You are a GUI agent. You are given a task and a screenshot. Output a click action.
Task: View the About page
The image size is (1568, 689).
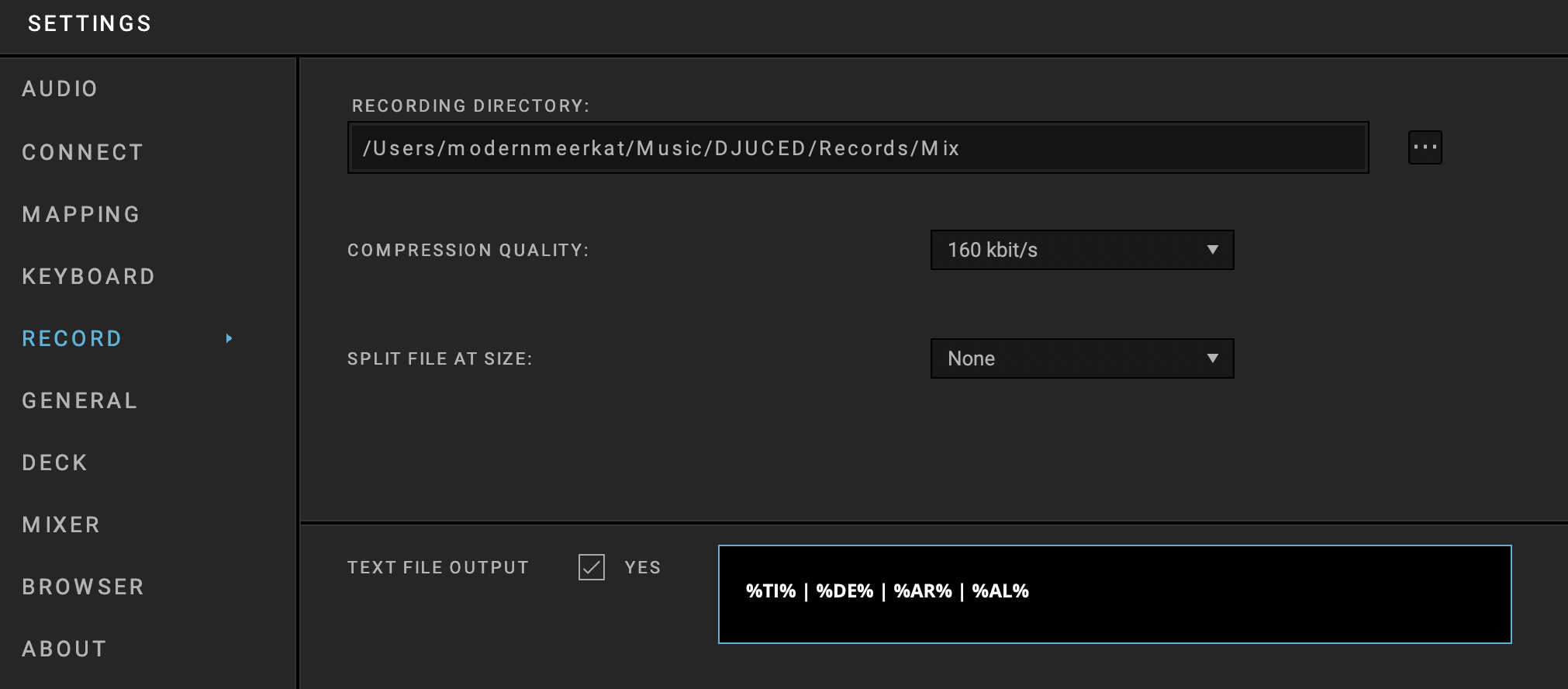pos(64,649)
